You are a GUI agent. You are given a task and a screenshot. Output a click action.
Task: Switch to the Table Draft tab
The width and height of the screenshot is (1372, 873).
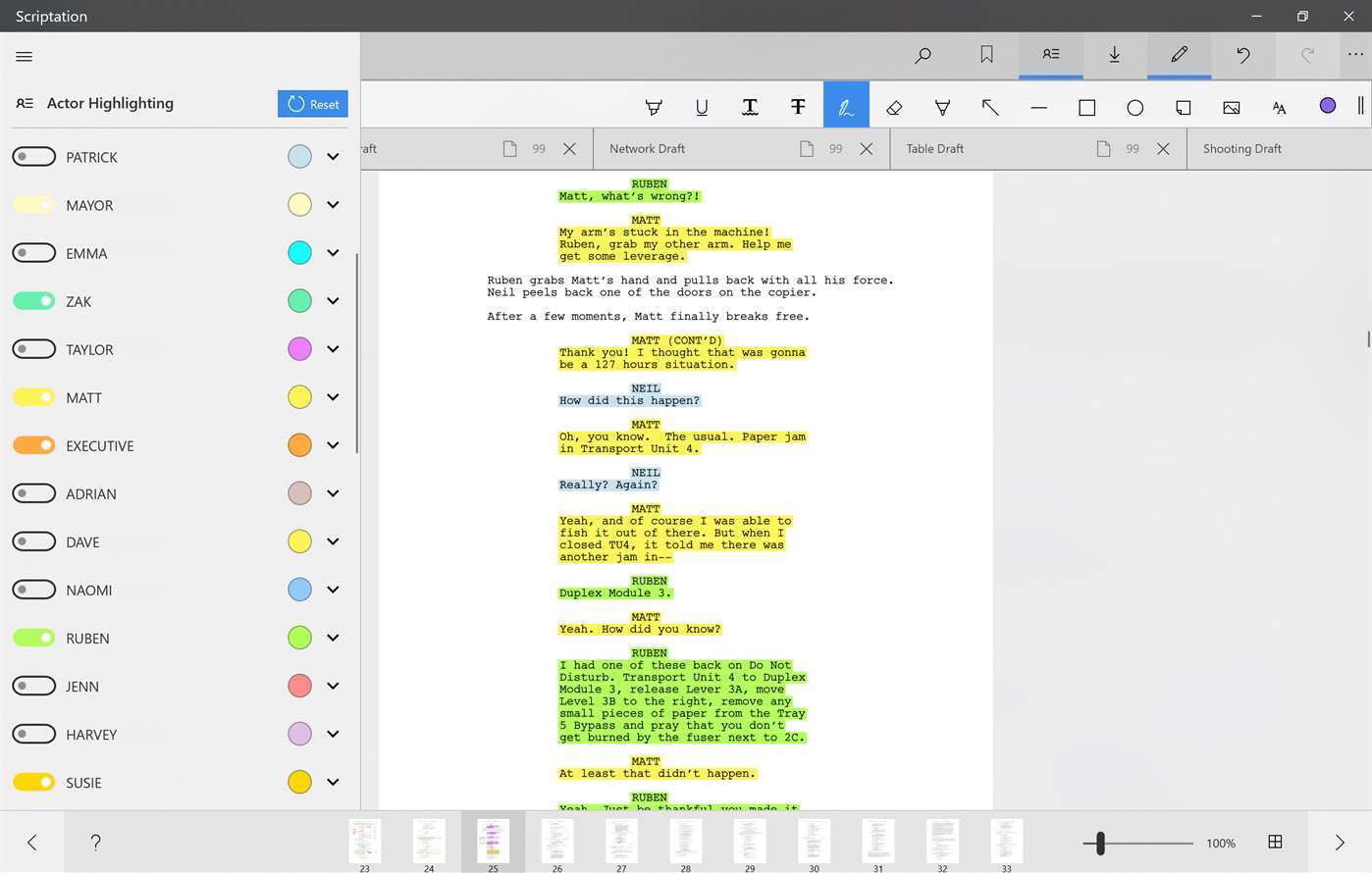point(934,149)
